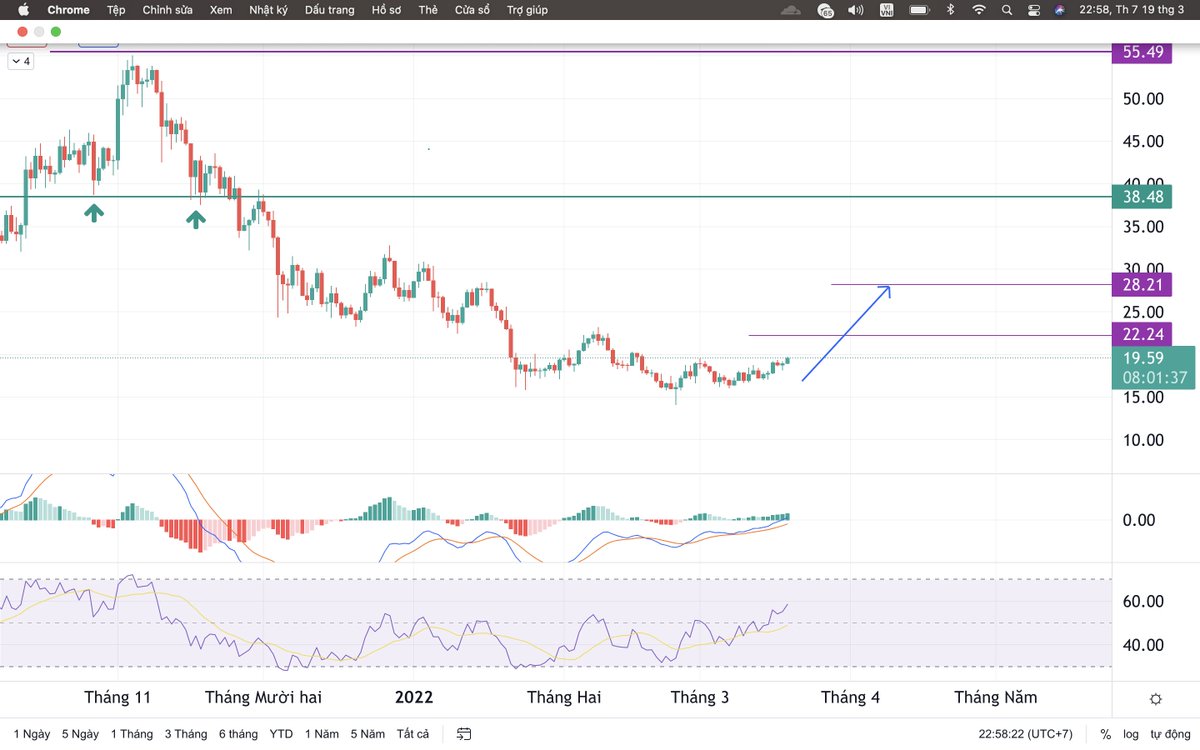Open Control Center
The height and width of the screenshot is (750, 1200).
(1035, 10)
